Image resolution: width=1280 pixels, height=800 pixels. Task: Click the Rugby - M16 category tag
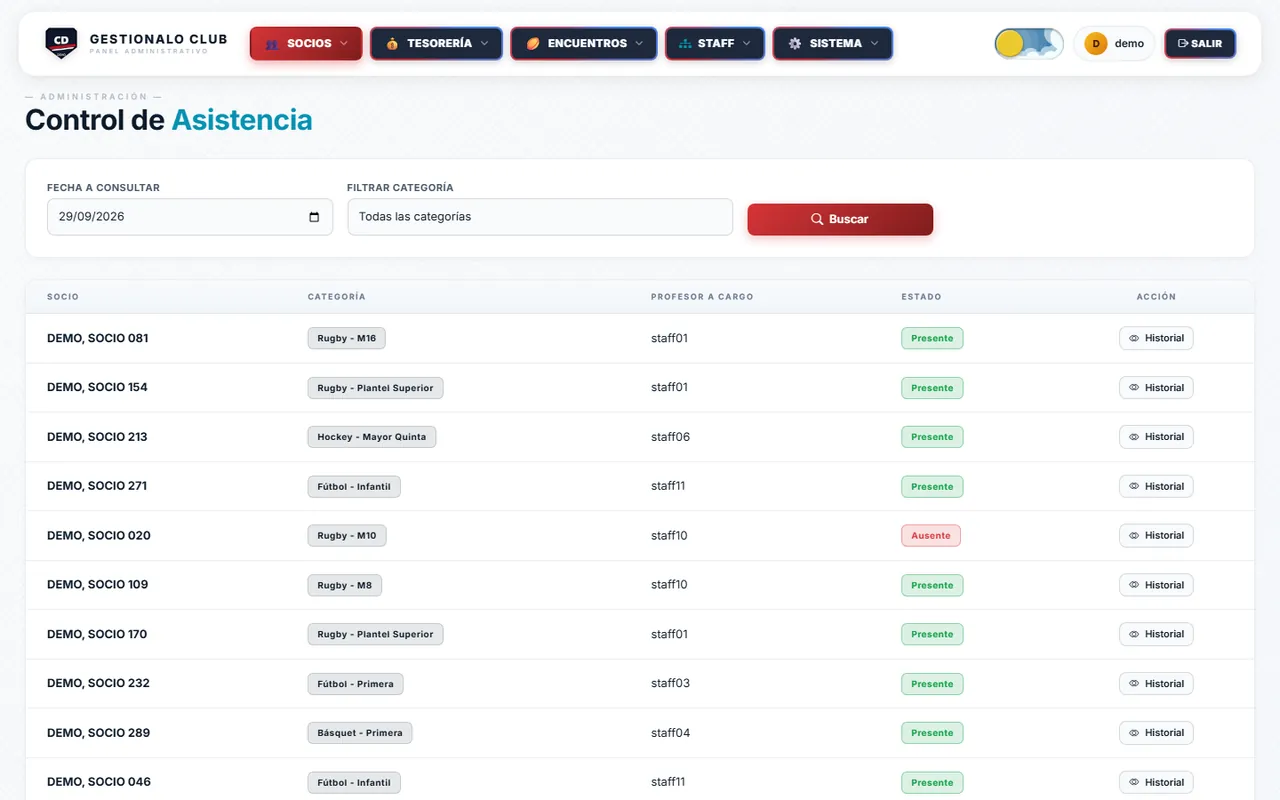(x=347, y=338)
